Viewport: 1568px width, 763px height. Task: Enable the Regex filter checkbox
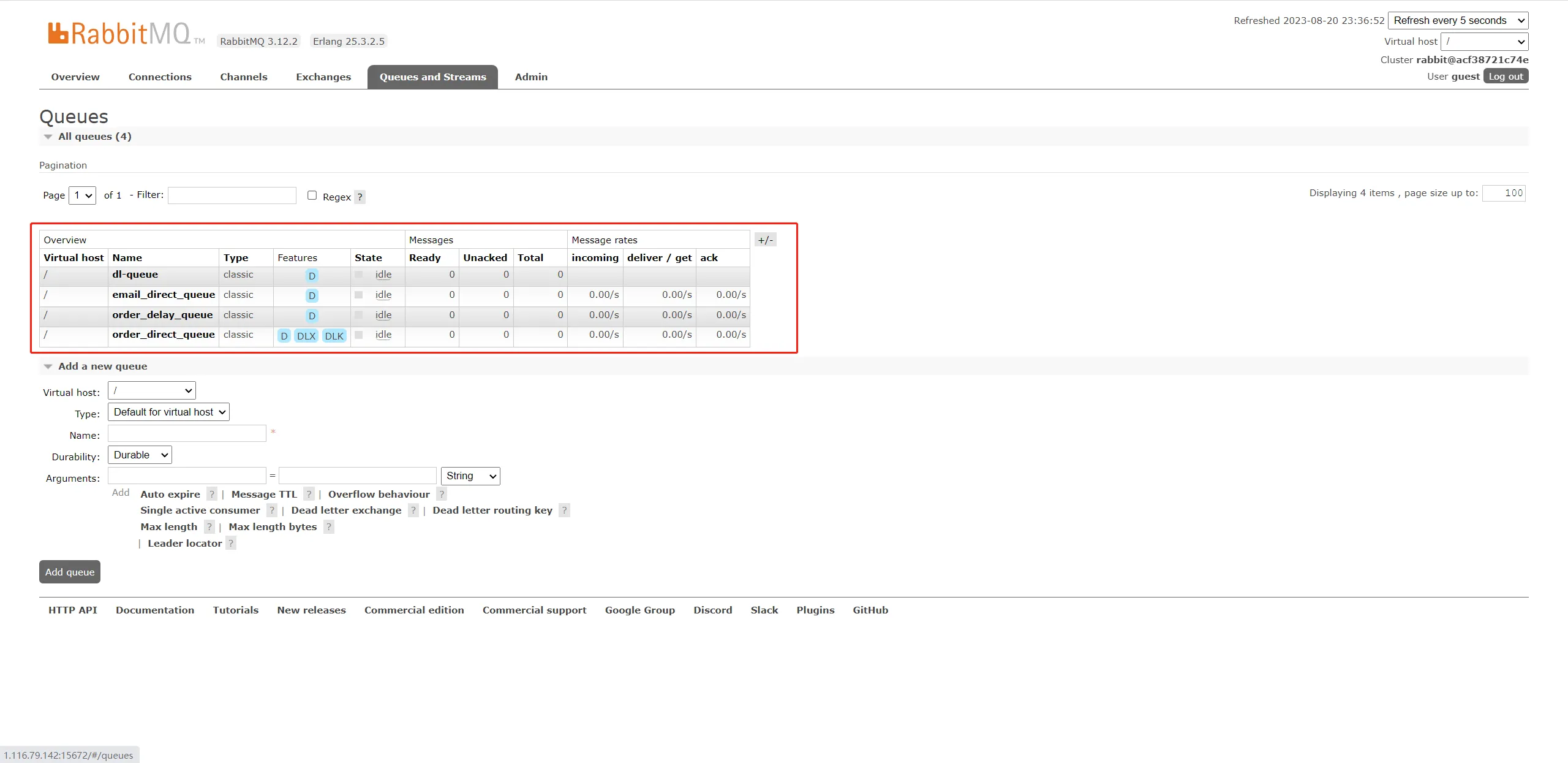coord(312,195)
